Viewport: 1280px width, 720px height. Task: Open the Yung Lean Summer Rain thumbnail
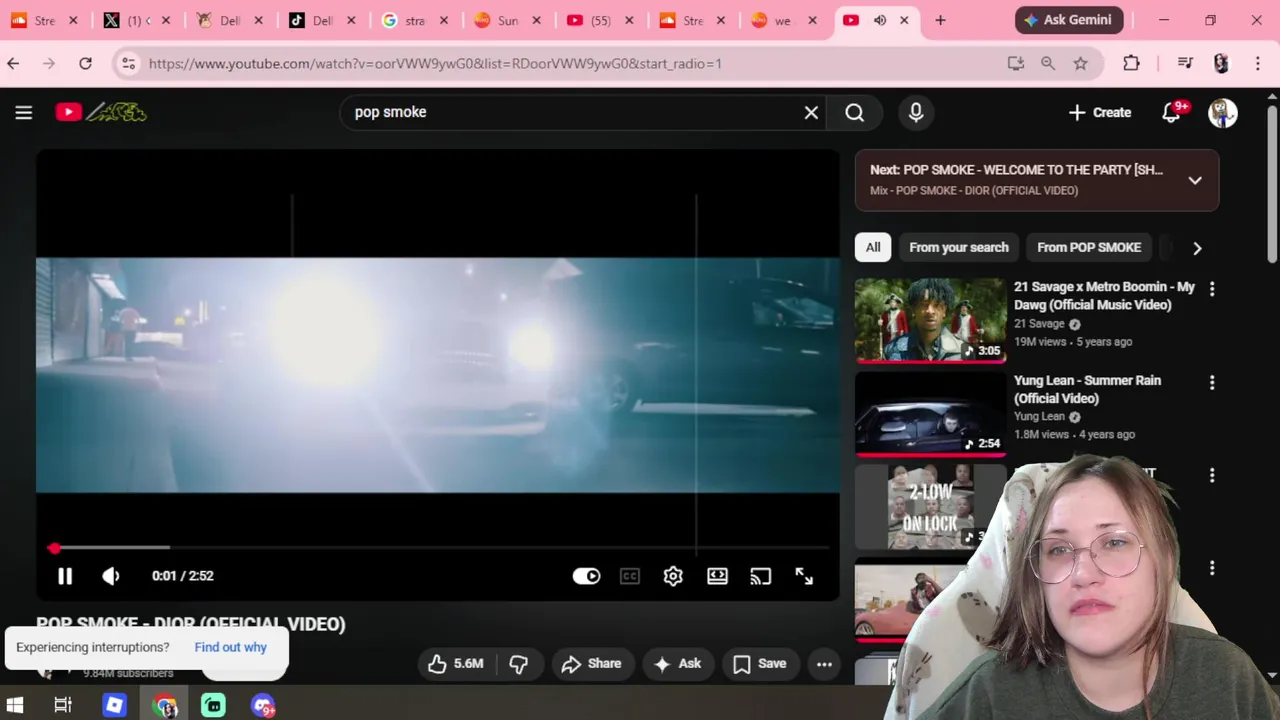click(930, 413)
